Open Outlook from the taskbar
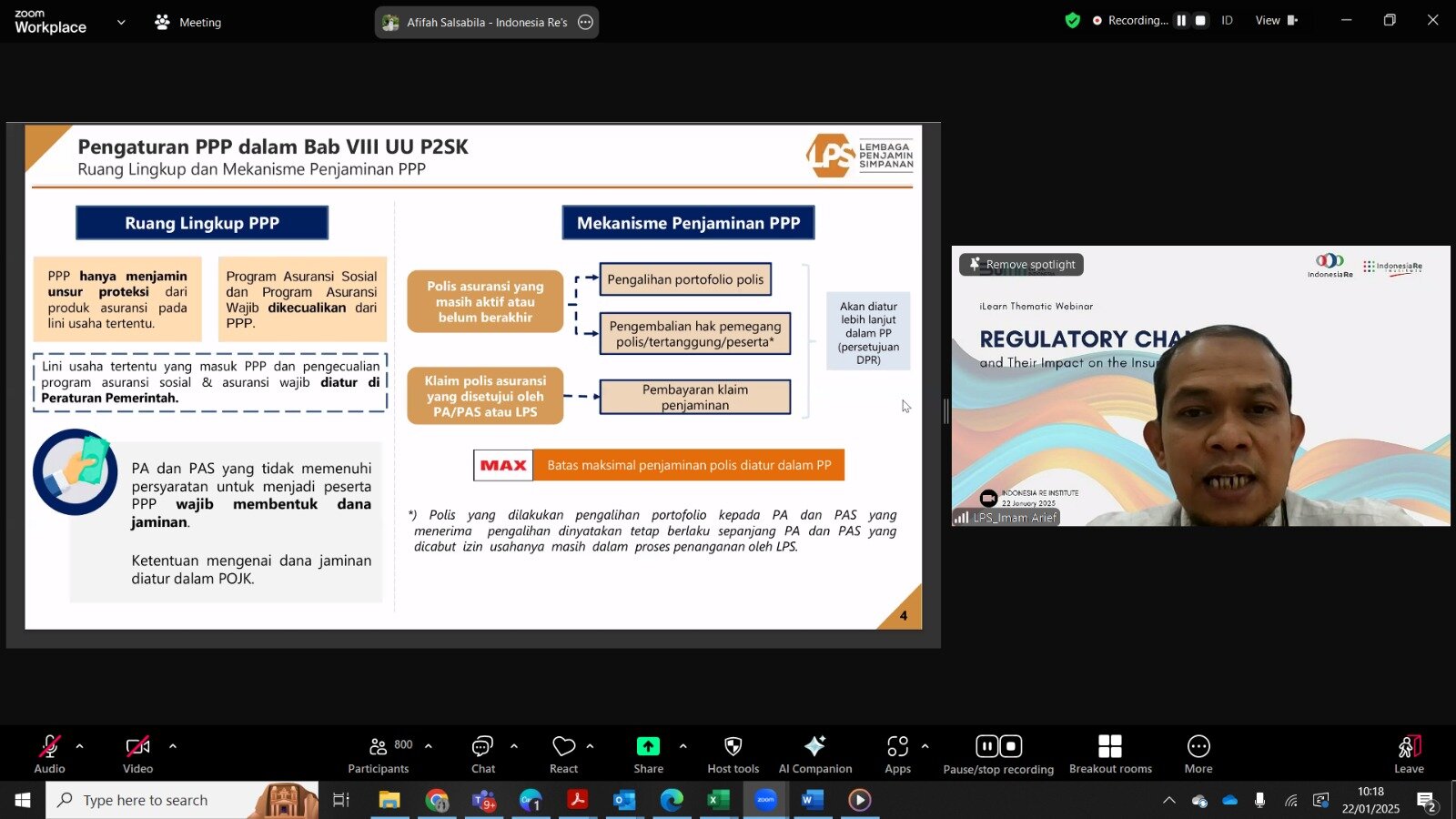Image resolution: width=1456 pixels, height=819 pixels. pyautogui.click(x=624, y=800)
